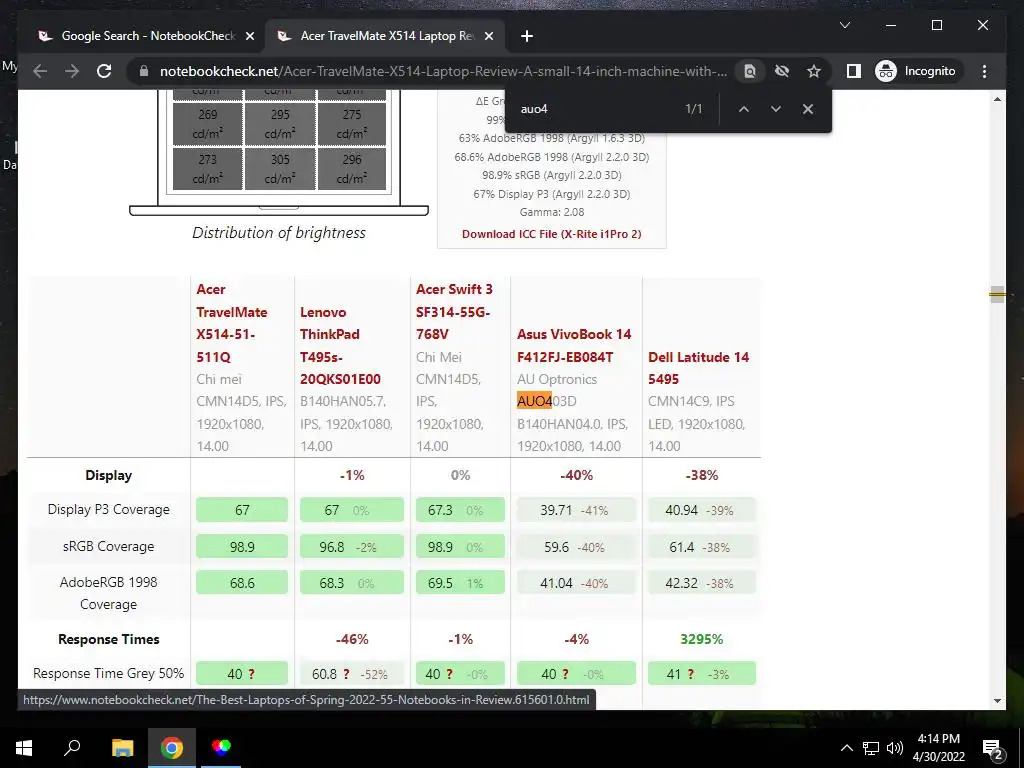Open Chrome's three-dot menu
This screenshot has width=1024, height=768.
pos(984,71)
